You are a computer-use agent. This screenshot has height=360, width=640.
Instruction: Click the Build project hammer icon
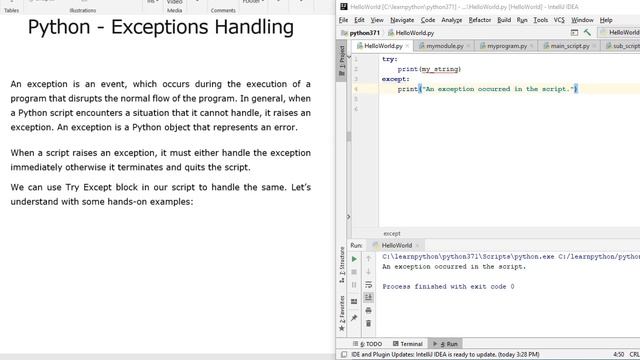587,33
